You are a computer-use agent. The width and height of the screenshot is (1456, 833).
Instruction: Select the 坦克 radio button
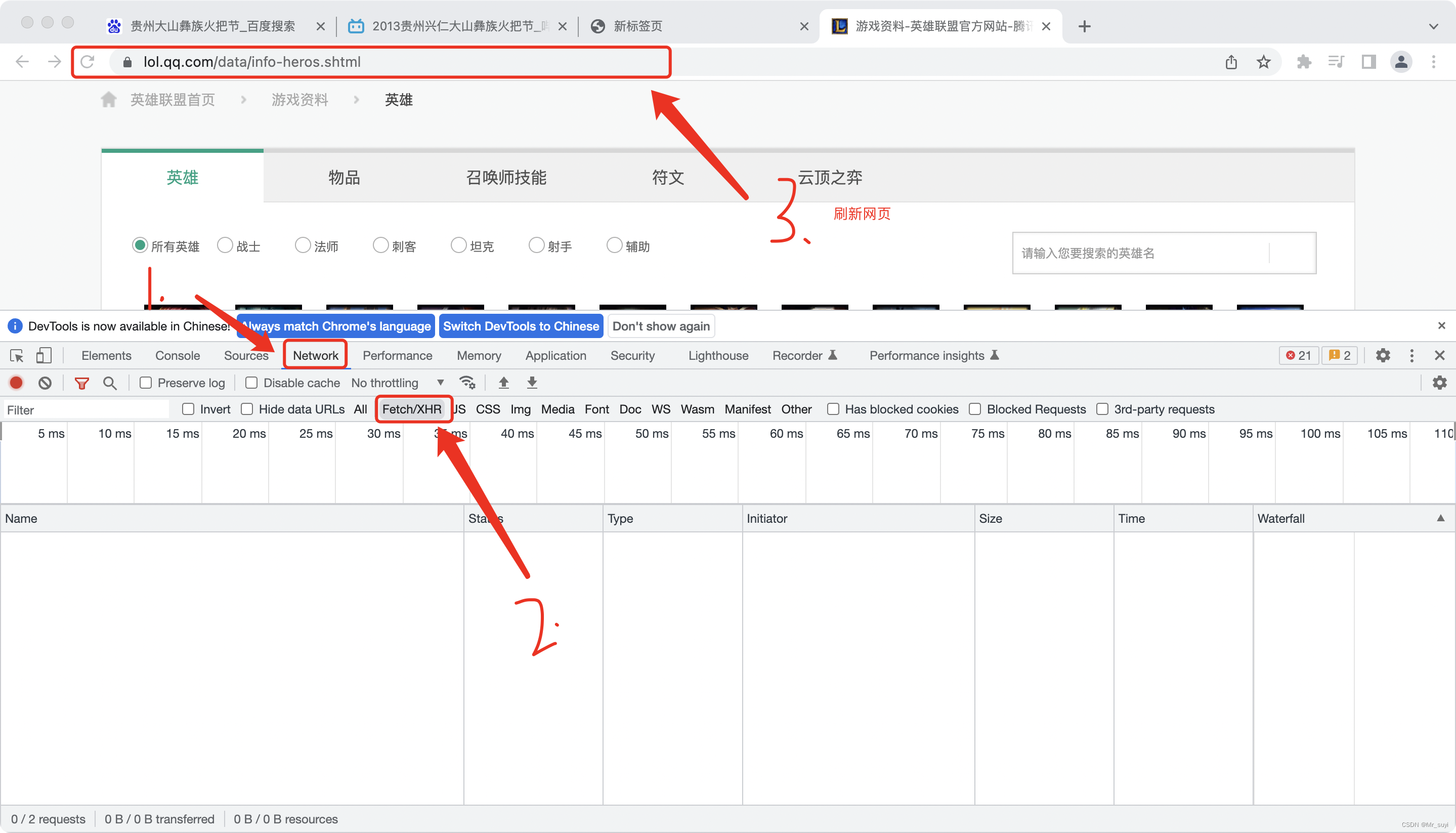[x=458, y=245]
